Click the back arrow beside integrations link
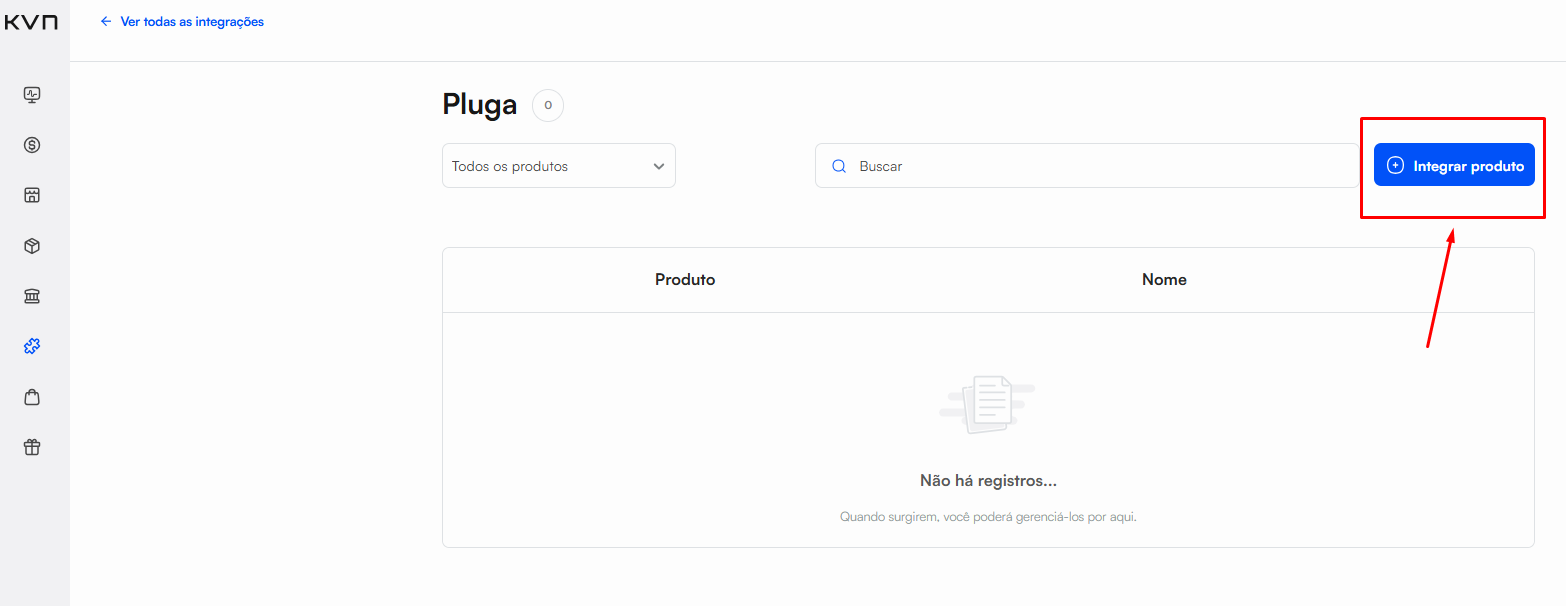This screenshot has width=1566, height=606. pyautogui.click(x=106, y=21)
